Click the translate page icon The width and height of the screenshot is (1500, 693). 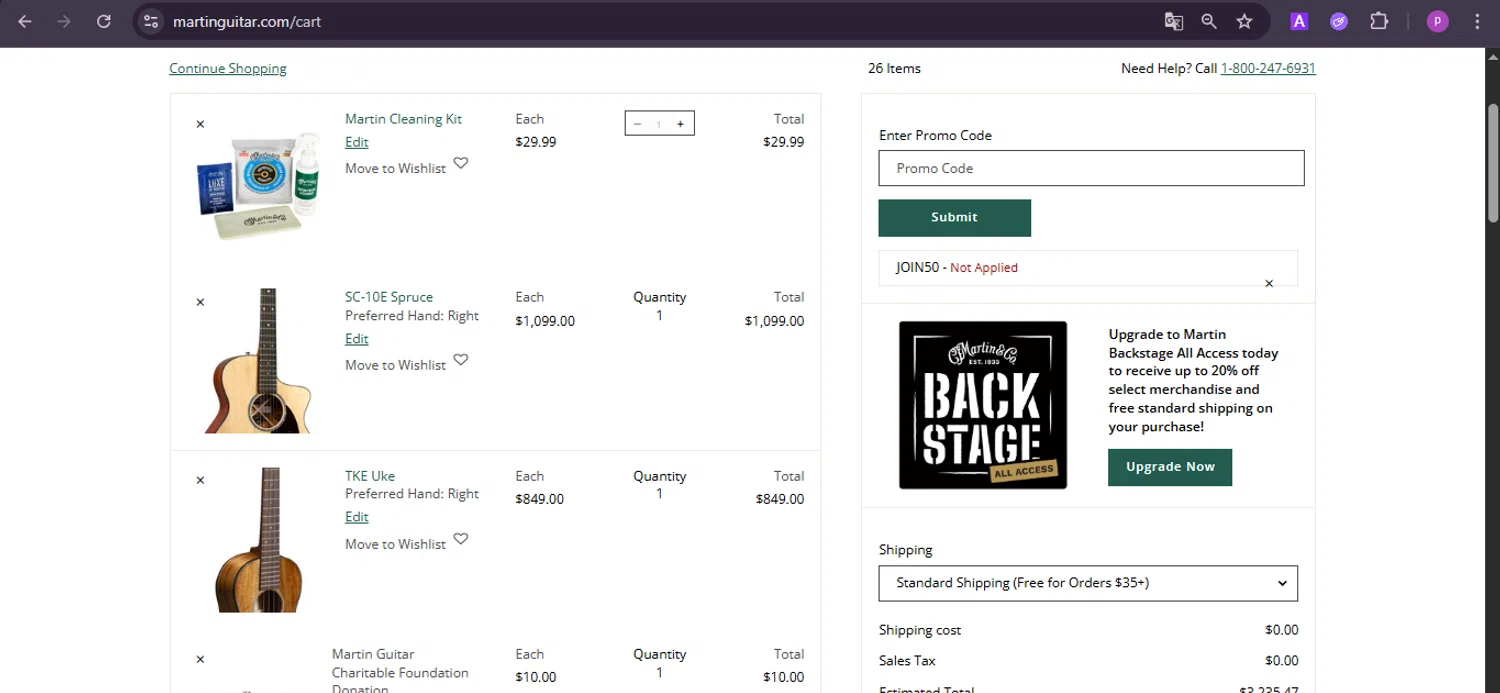1174,21
